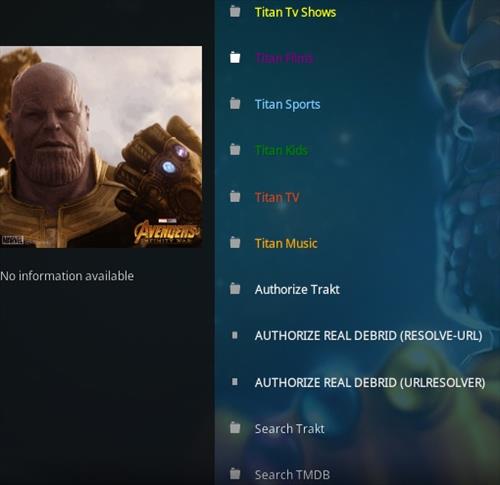The image size is (500, 485).
Task: Click the Thanos Avengers poster thumbnail
Action: pos(101,147)
